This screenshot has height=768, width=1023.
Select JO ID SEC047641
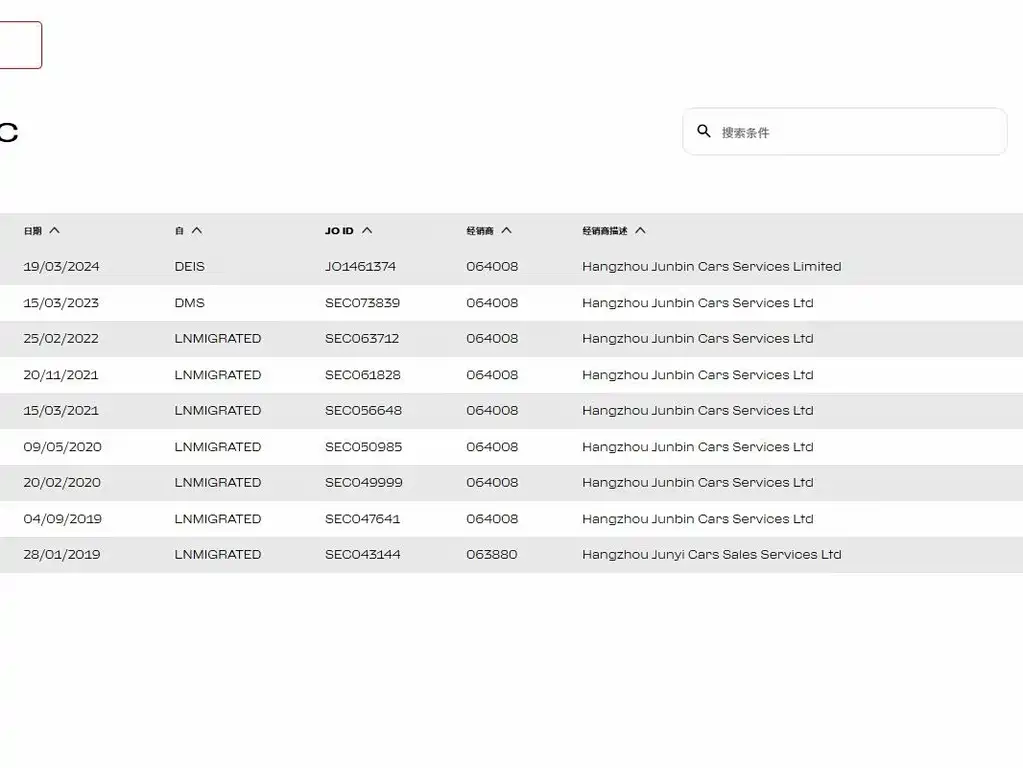(362, 519)
